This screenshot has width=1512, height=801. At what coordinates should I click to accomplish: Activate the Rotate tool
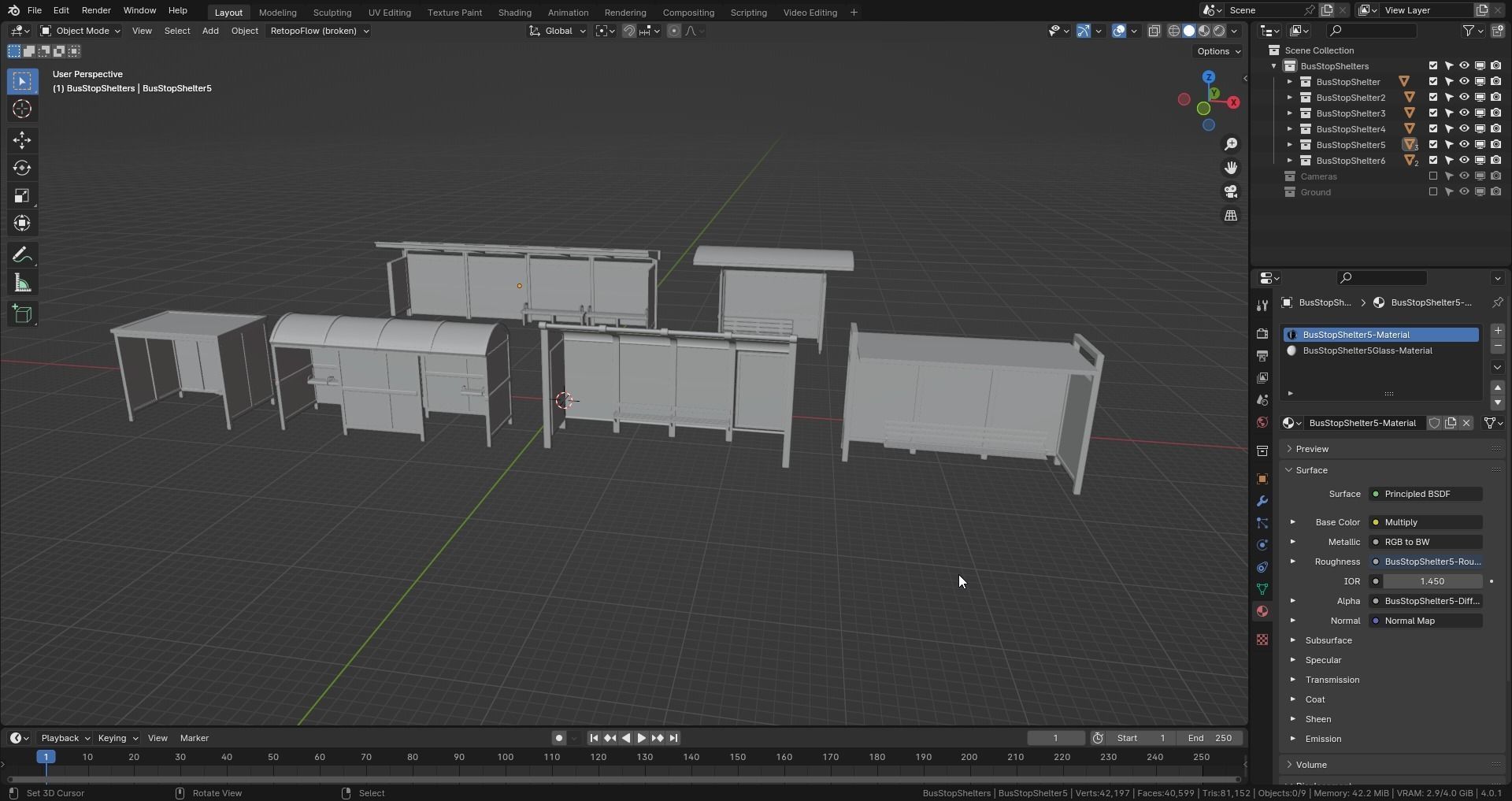pos(22,168)
